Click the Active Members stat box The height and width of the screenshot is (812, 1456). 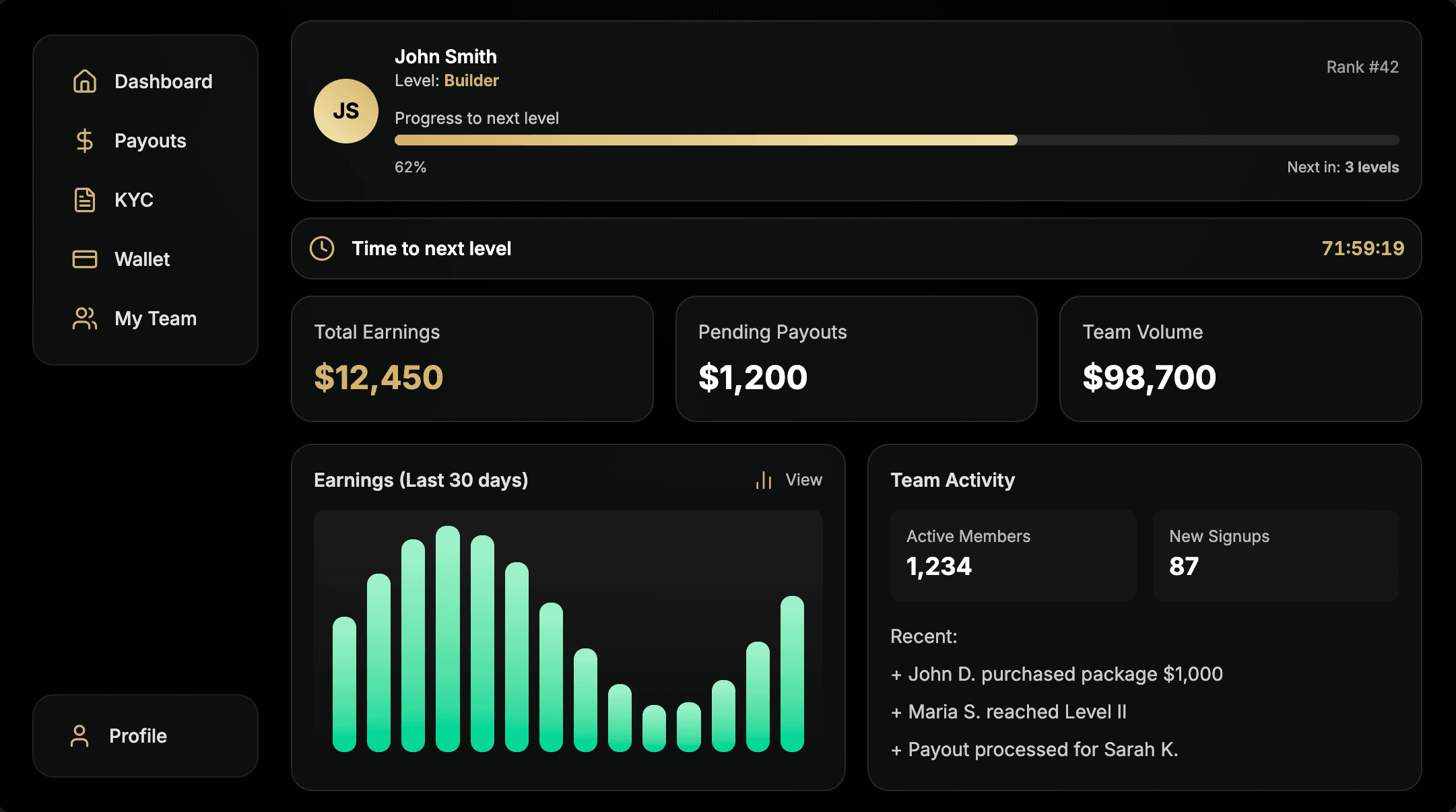click(1012, 554)
